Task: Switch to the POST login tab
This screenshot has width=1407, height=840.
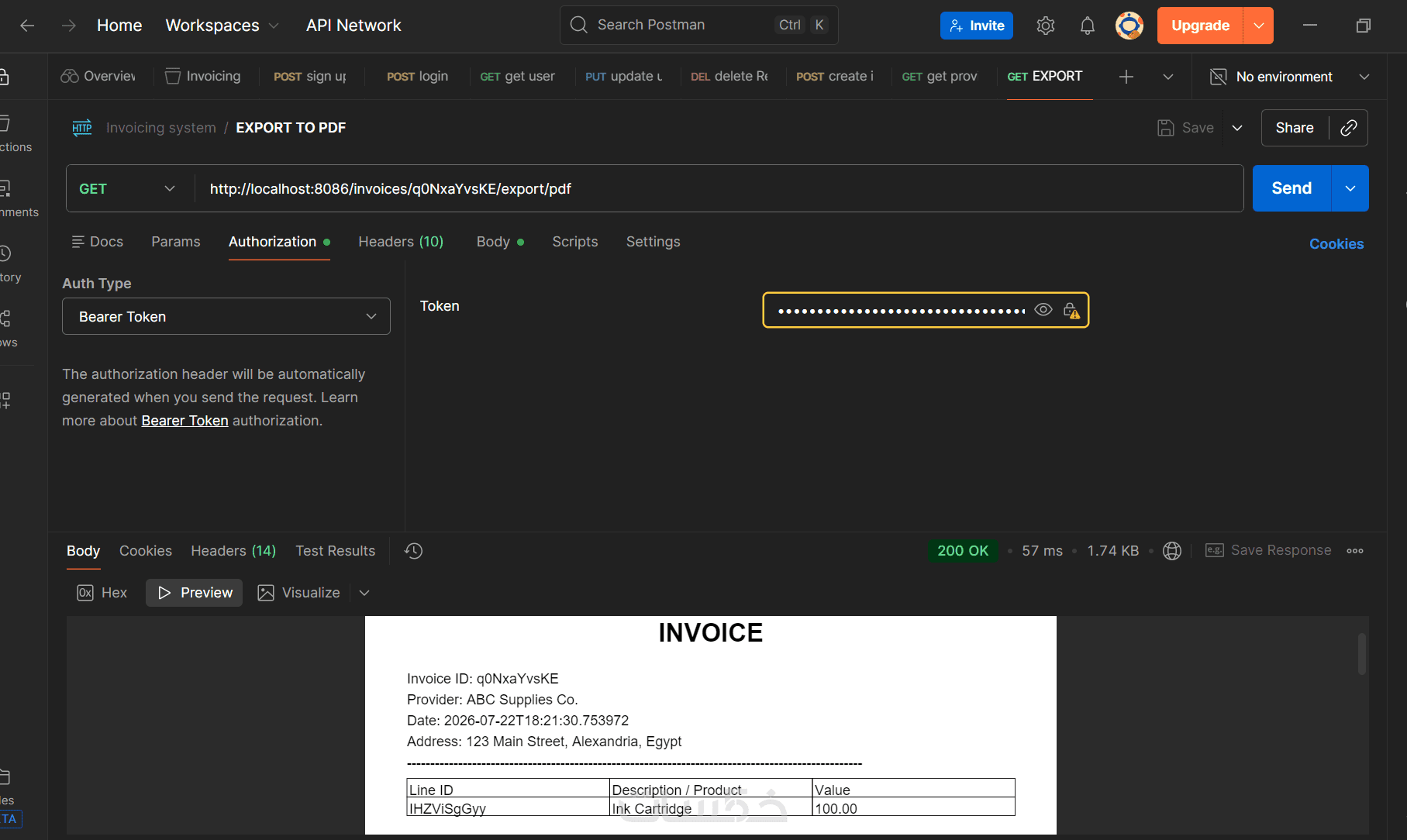Action: [418, 77]
